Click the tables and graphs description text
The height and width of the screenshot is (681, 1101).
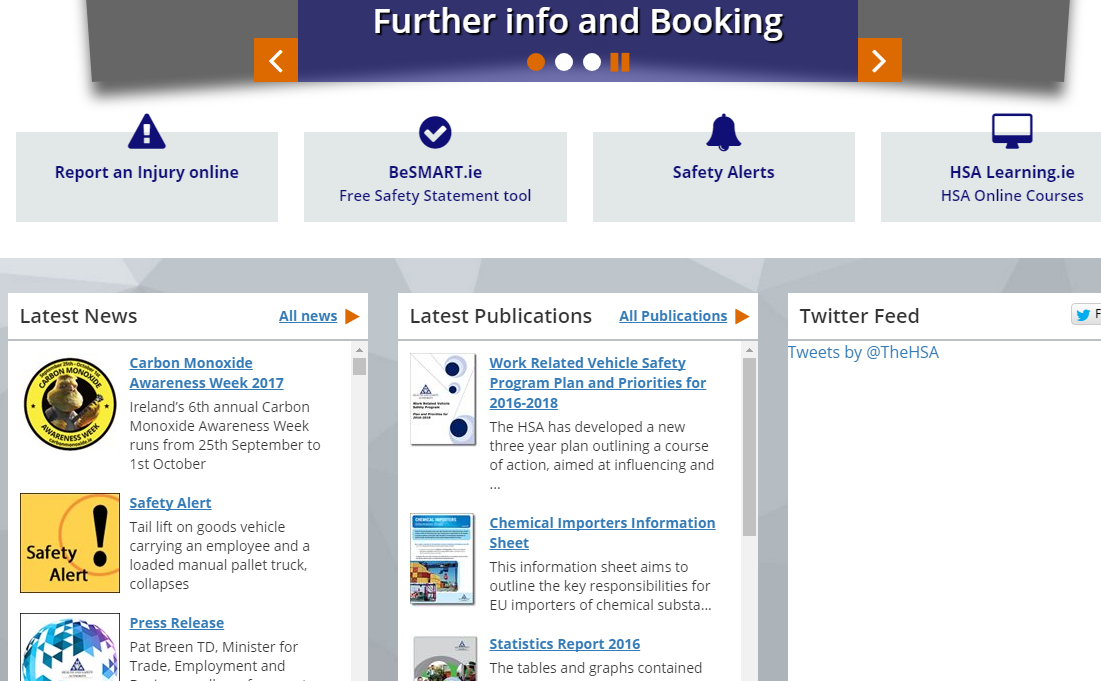click(595, 668)
